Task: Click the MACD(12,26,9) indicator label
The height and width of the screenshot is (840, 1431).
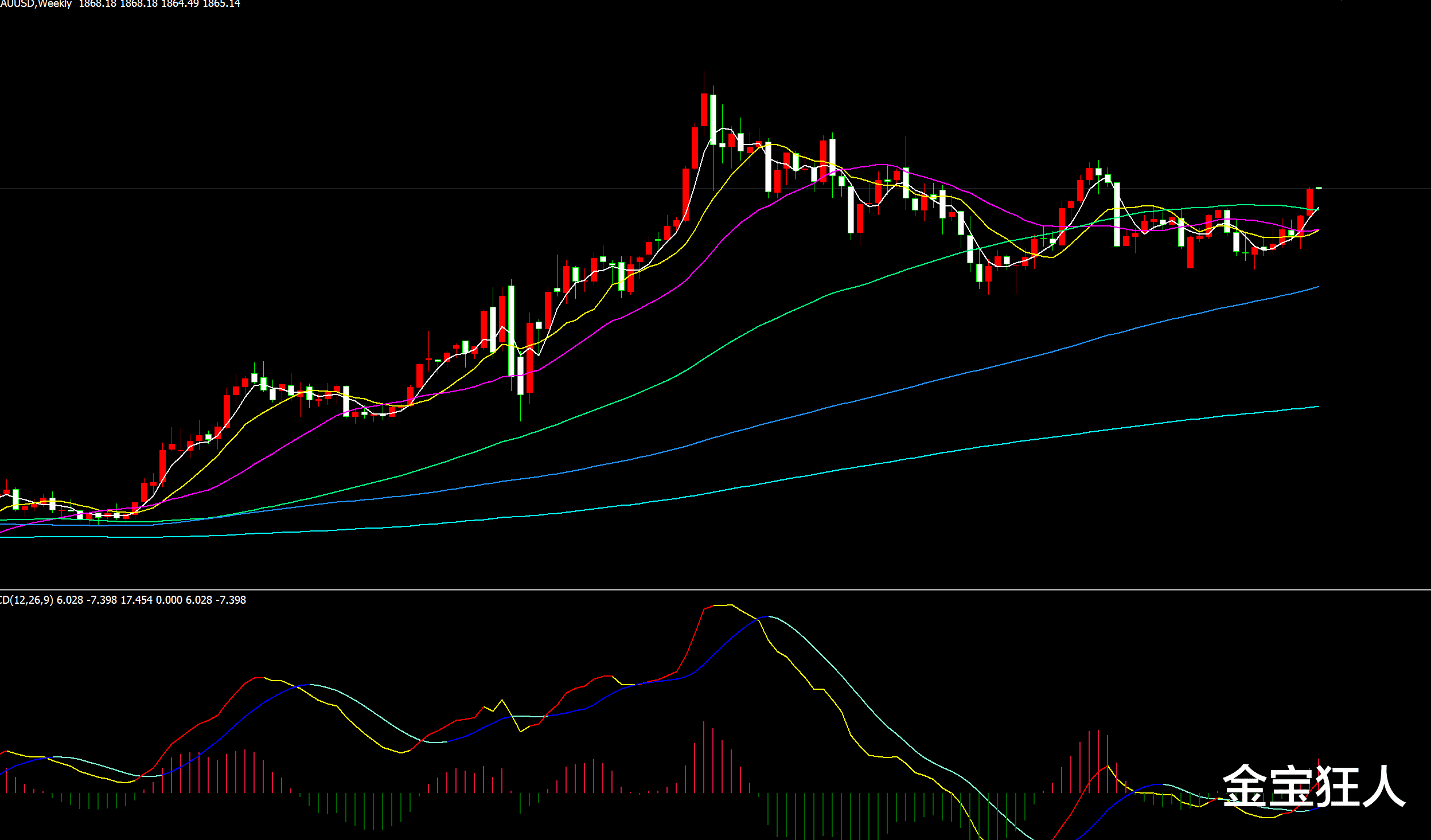Action: (x=26, y=600)
